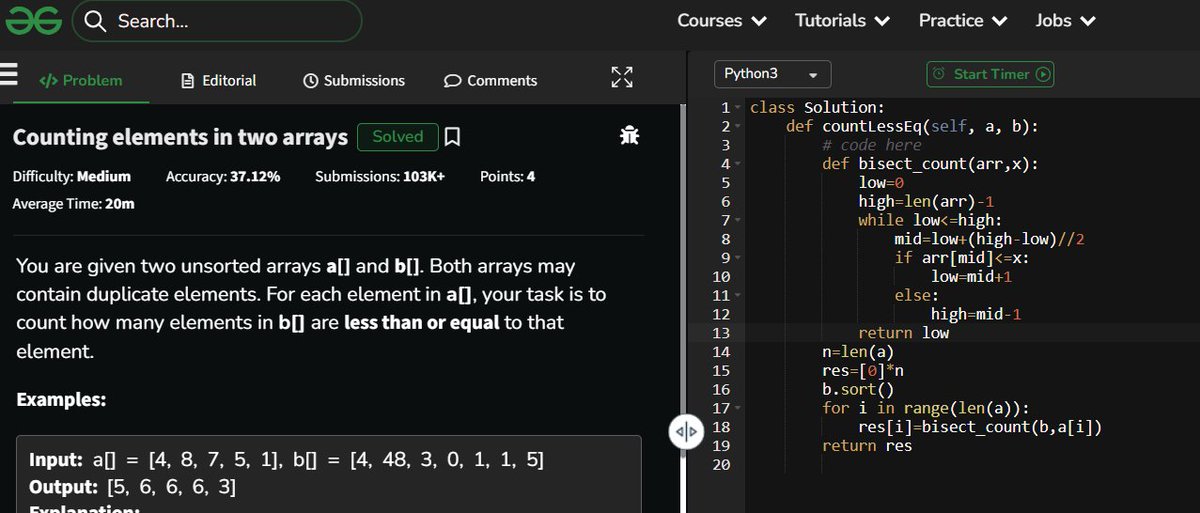Click the 'Average Time: 20m' text

coord(73,204)
